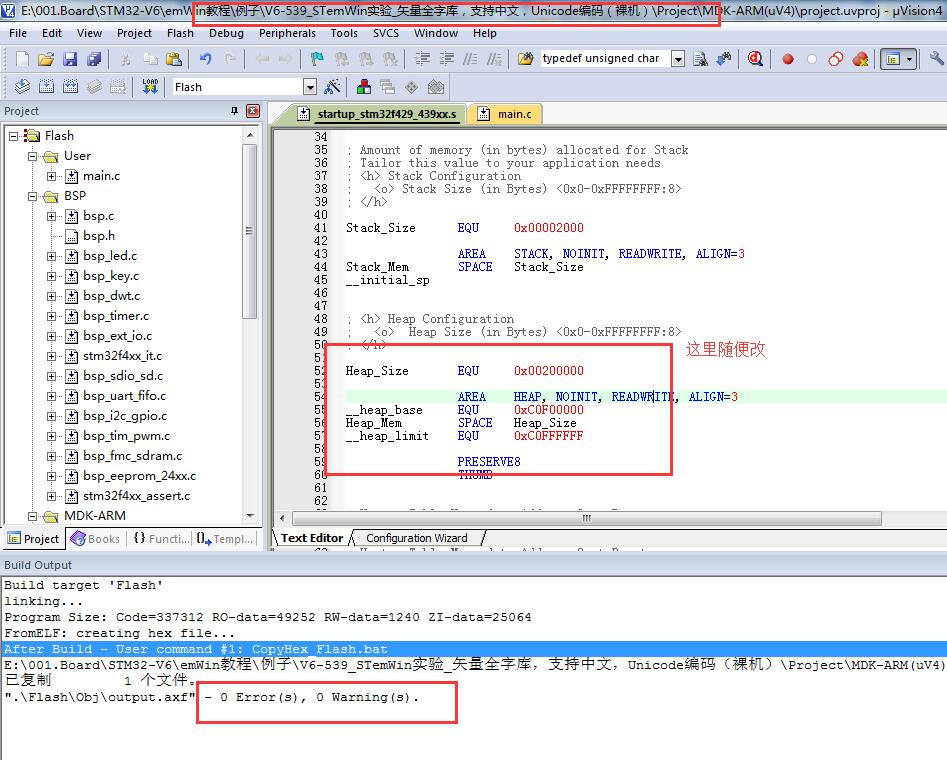Image resolution: width=947 pixels, height=760 pixels.
Task: Open Configuration with the wrench icon
Action: tap(937, 59)
